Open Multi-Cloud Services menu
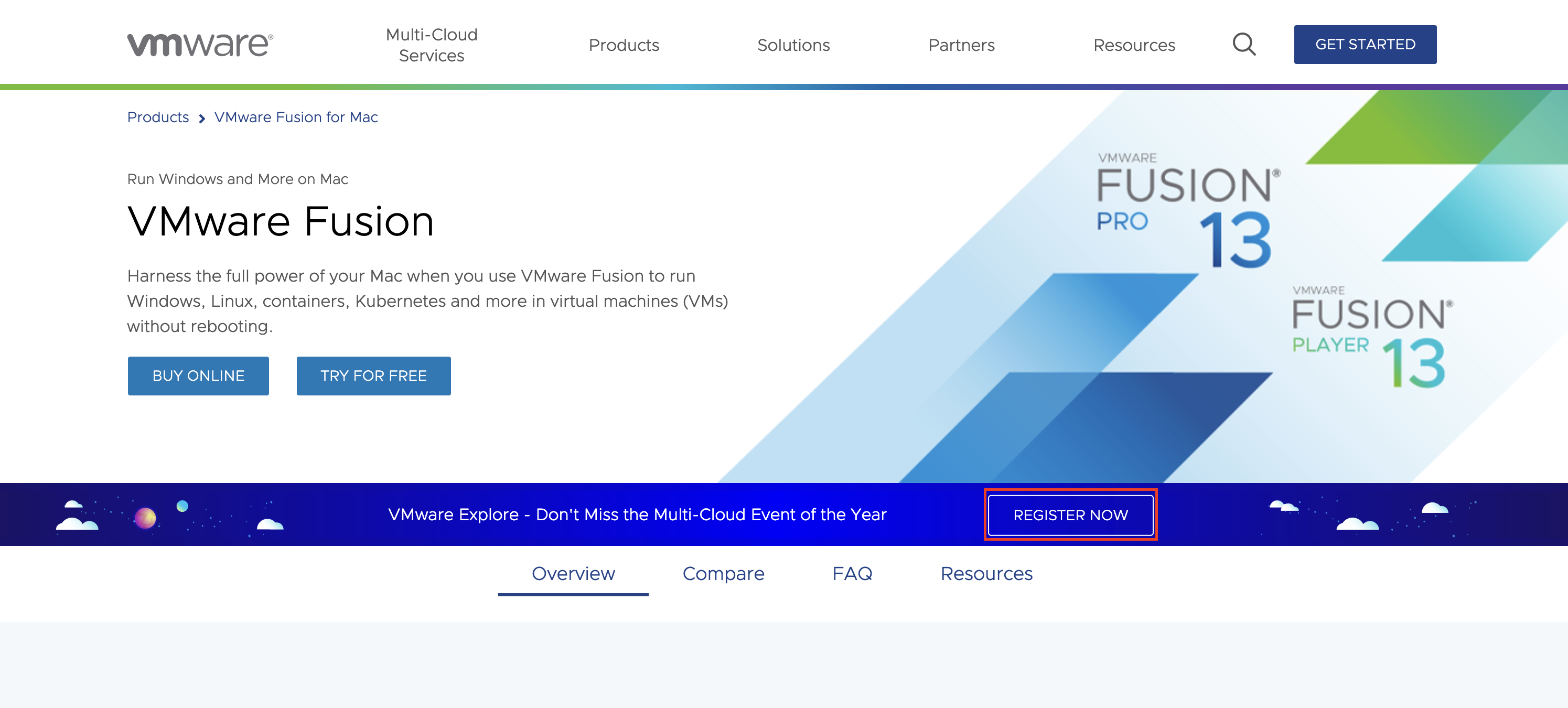This screenshot has height=708, width=1568. click(432, 45)
